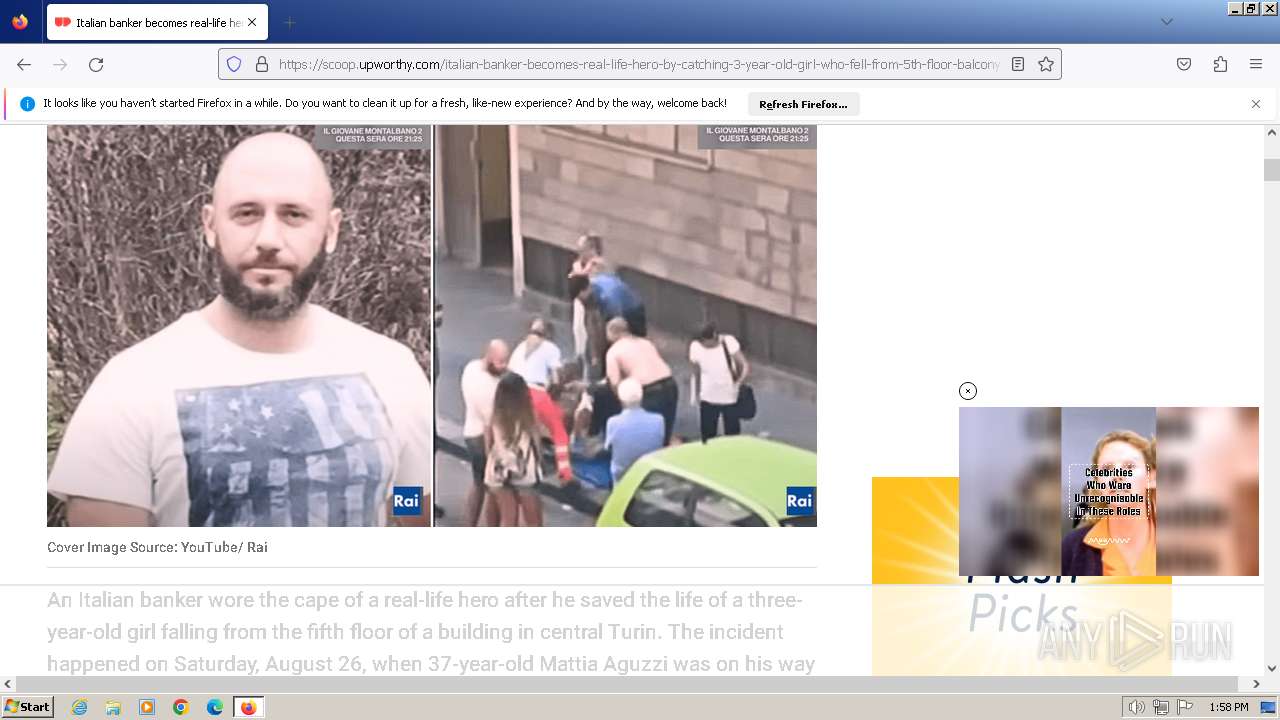Open the Windows Start menu

(27, 707)
